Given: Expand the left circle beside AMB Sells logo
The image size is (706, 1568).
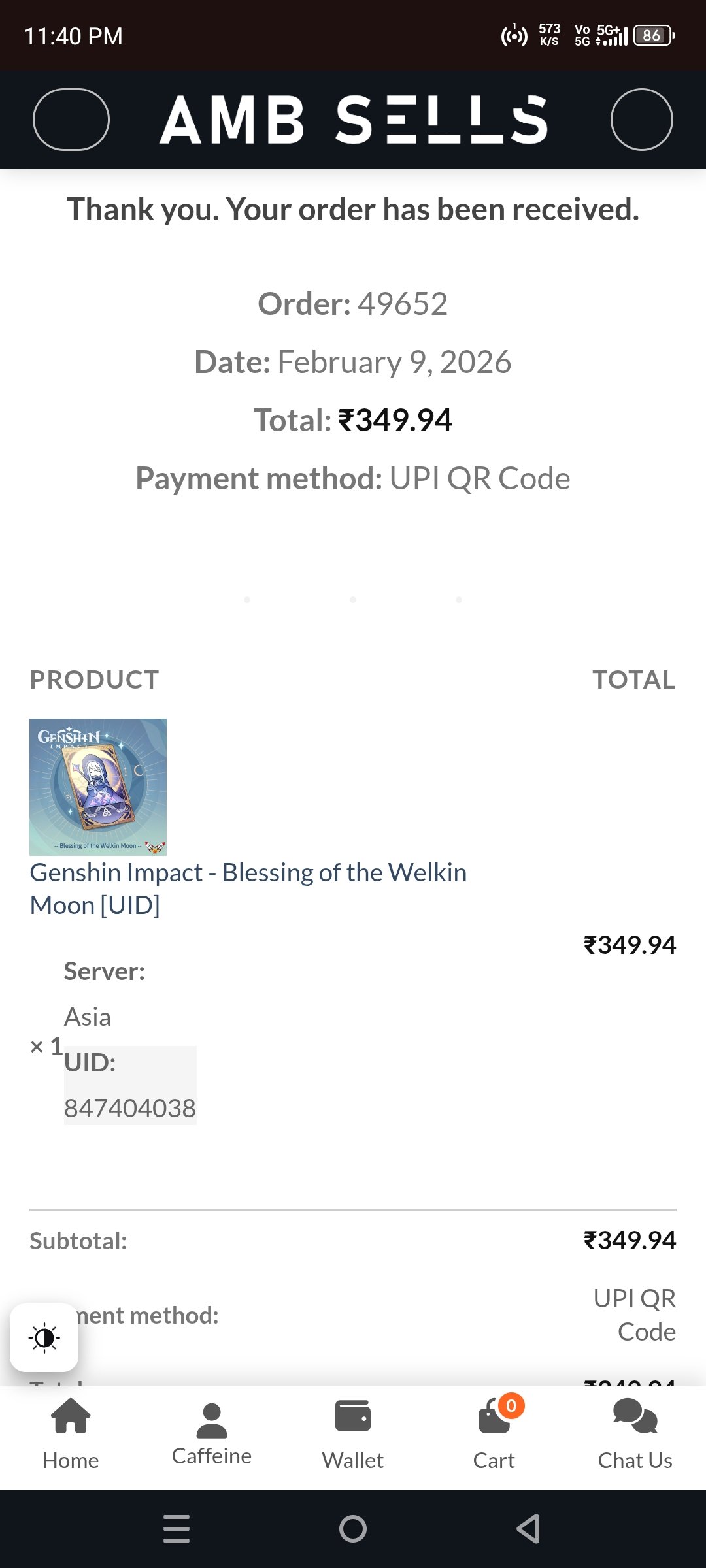Looking at the screenshot, I should pos(71,120).
